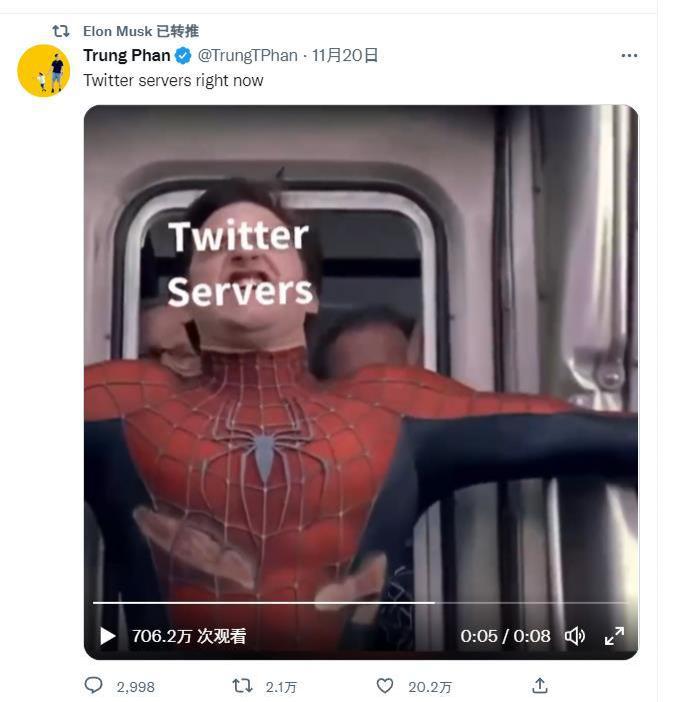
Task: Click the reply speech bubble icon
Action: pyautogui.click(x=94, y=685)
